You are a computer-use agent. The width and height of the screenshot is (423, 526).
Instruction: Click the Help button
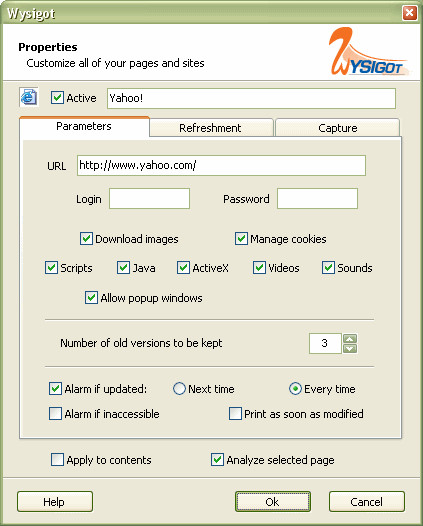point(55,502)
